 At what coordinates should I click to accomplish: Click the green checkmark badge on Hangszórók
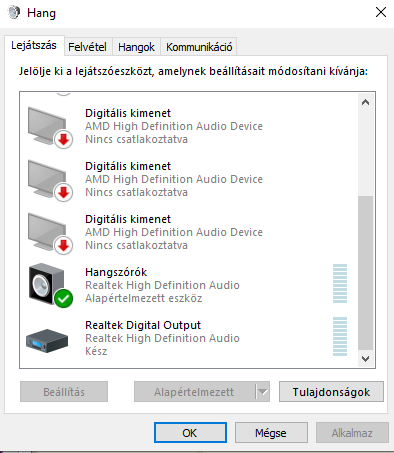(63, 298)
